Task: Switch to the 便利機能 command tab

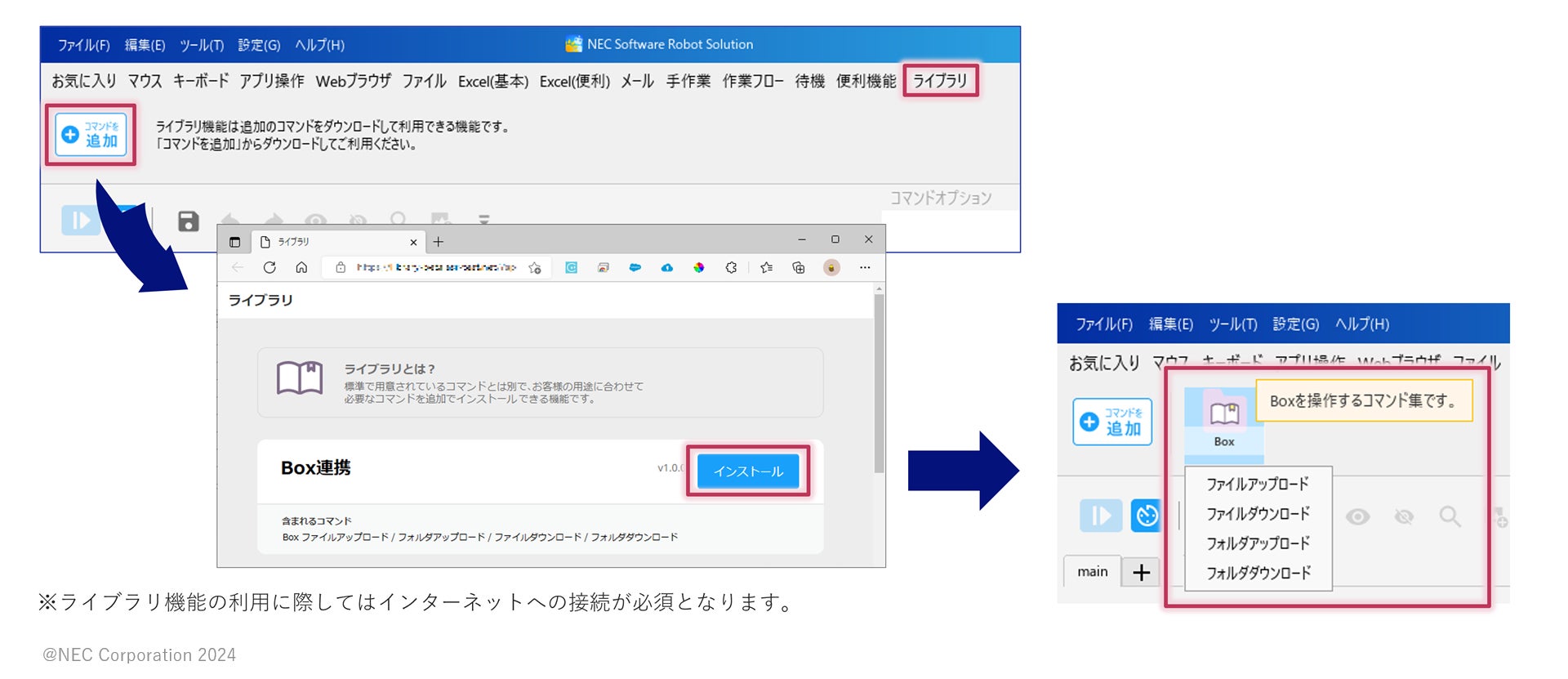Action: (x=866, y=81)
